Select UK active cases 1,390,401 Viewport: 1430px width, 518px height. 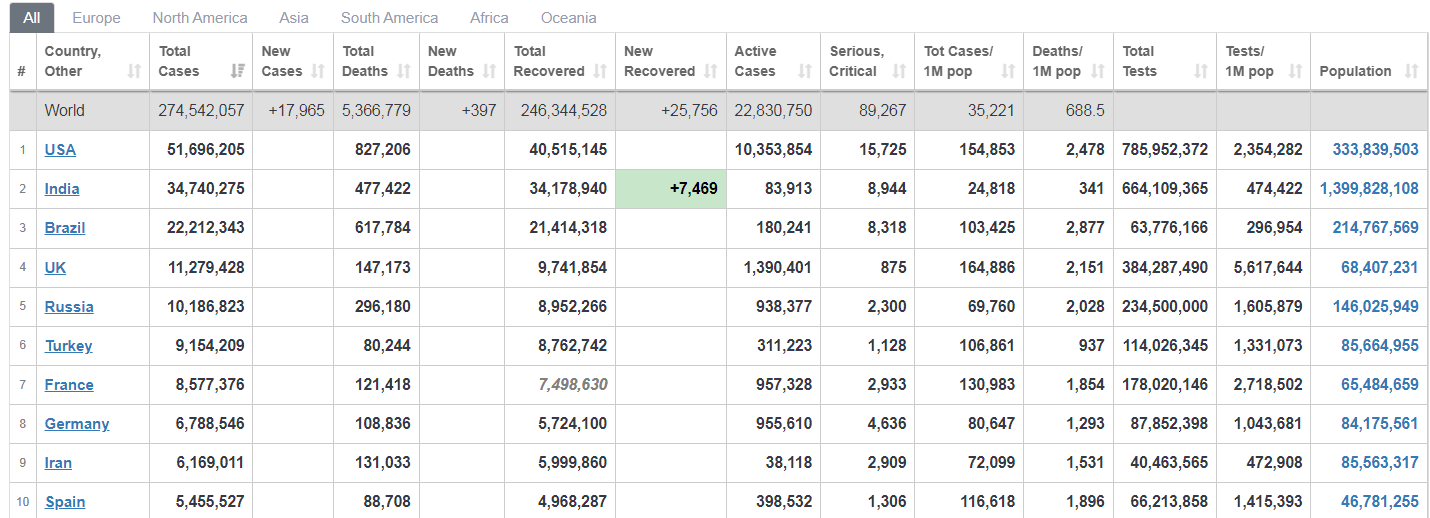click(x=778, y=267)
